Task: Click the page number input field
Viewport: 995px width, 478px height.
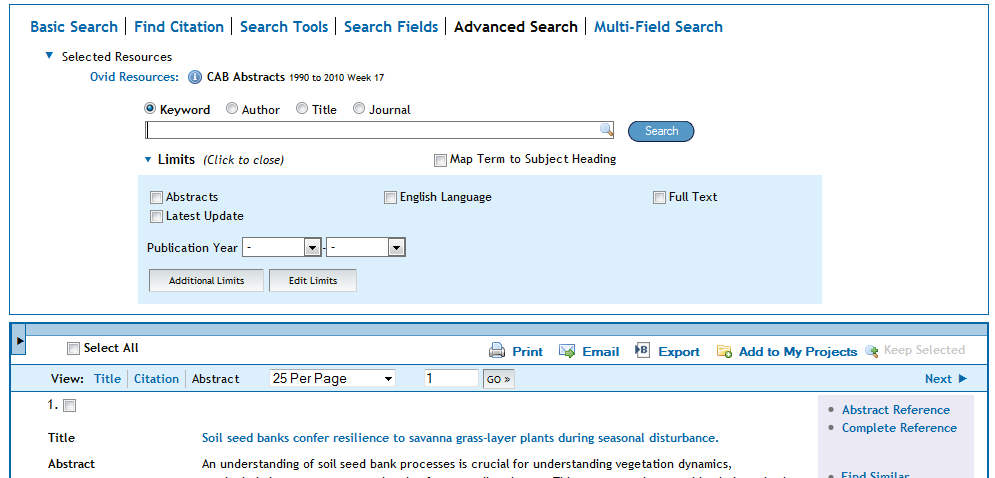Action: [x=451, y=378]
